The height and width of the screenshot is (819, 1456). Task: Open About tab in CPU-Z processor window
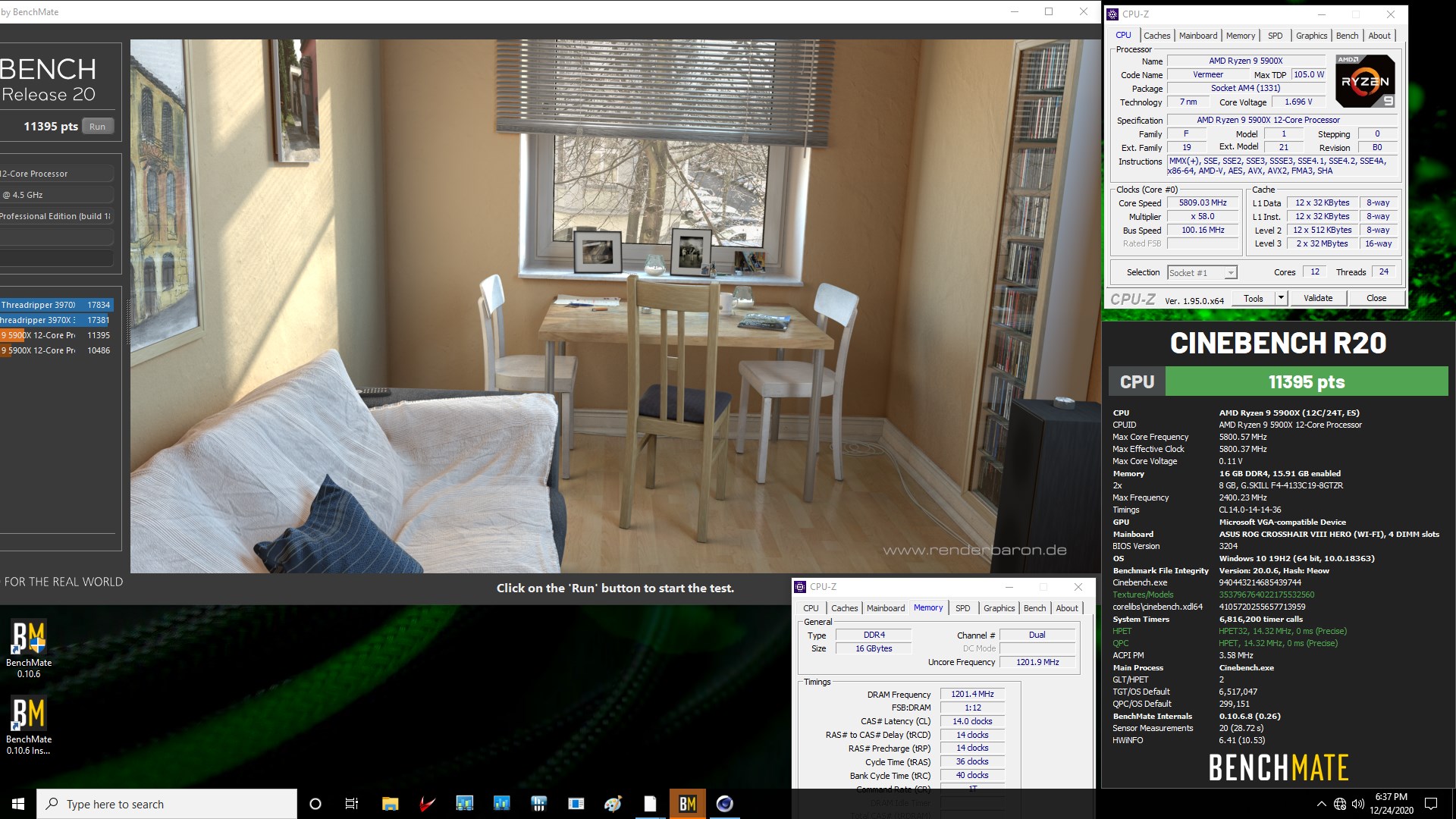point(1379,36)
